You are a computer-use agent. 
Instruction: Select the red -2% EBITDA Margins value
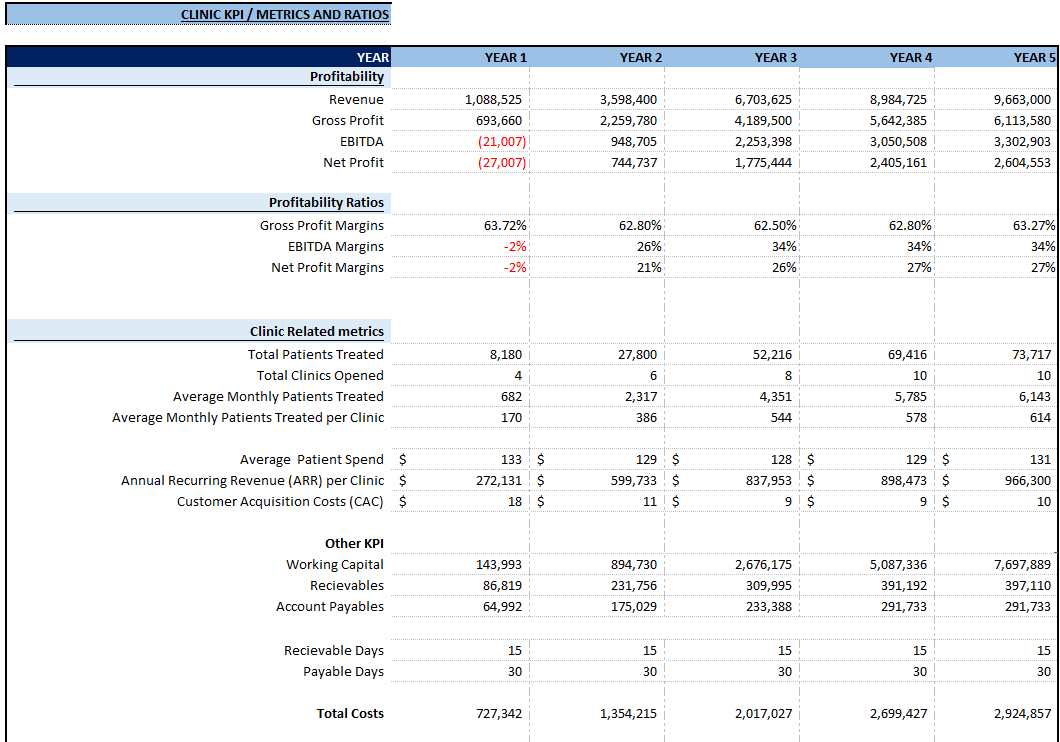pos(513,246)
